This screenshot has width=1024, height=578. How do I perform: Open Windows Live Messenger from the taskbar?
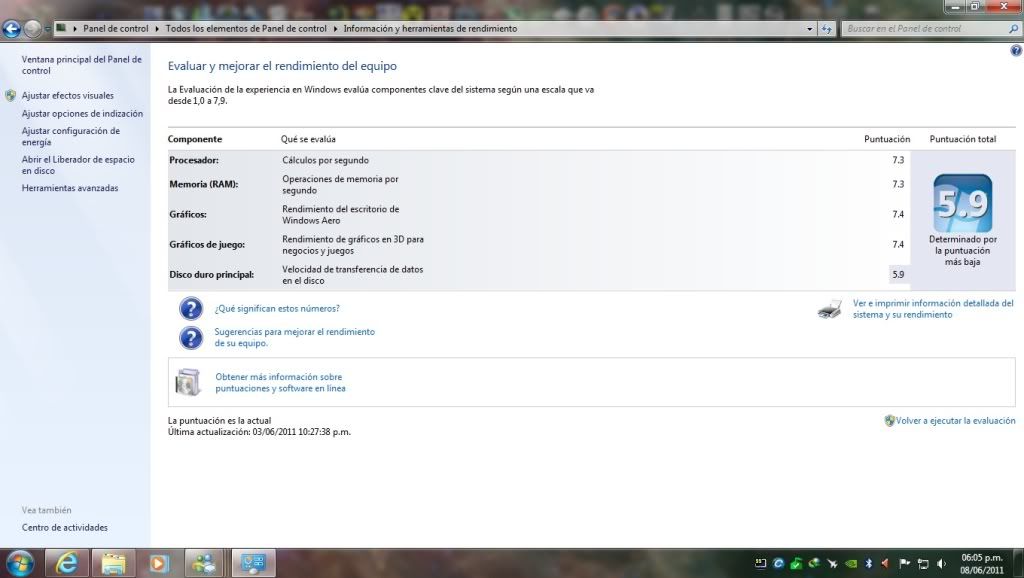tap(204, 563)
